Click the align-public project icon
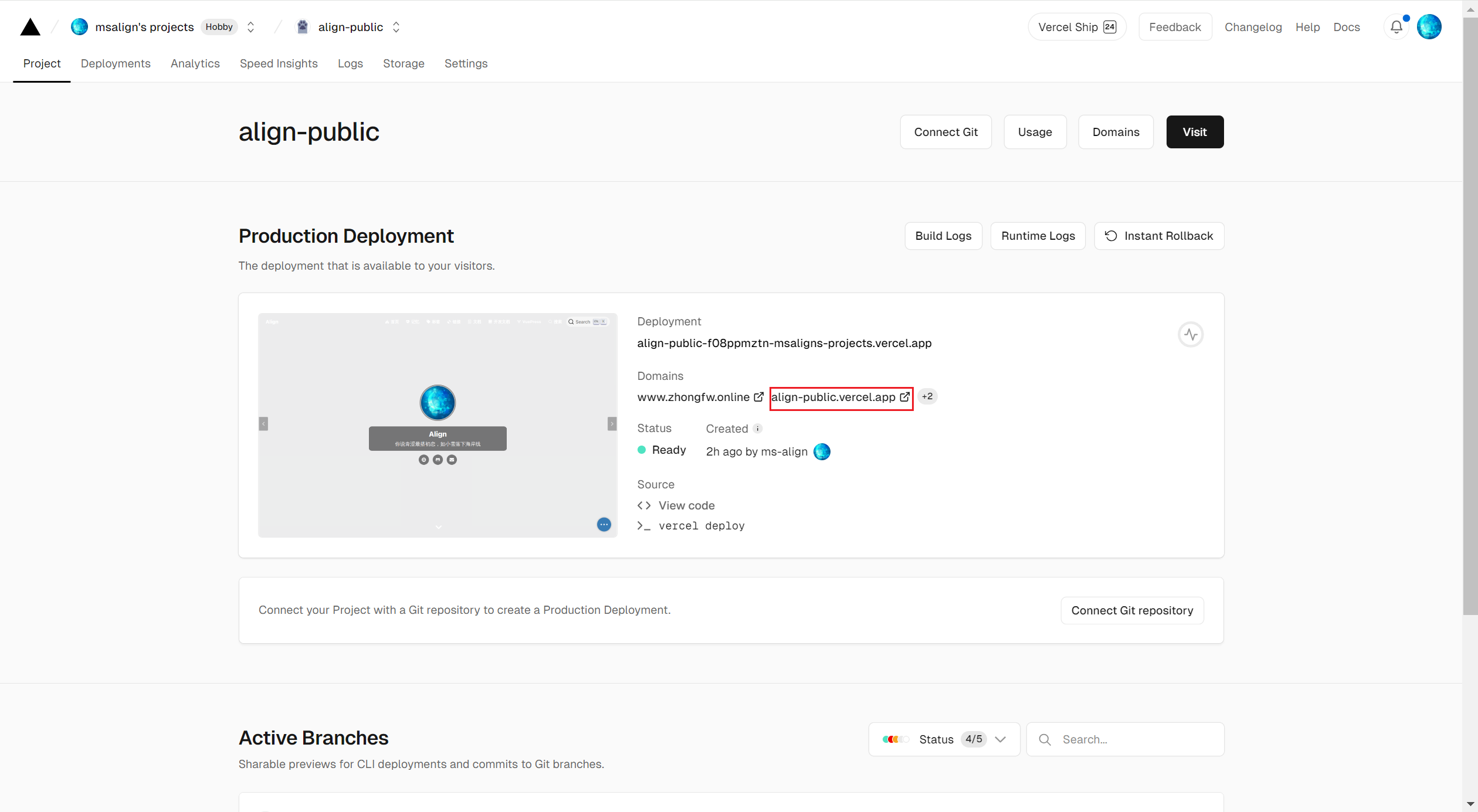Screen dimensions: 1478x812 (x=303, y=27)
